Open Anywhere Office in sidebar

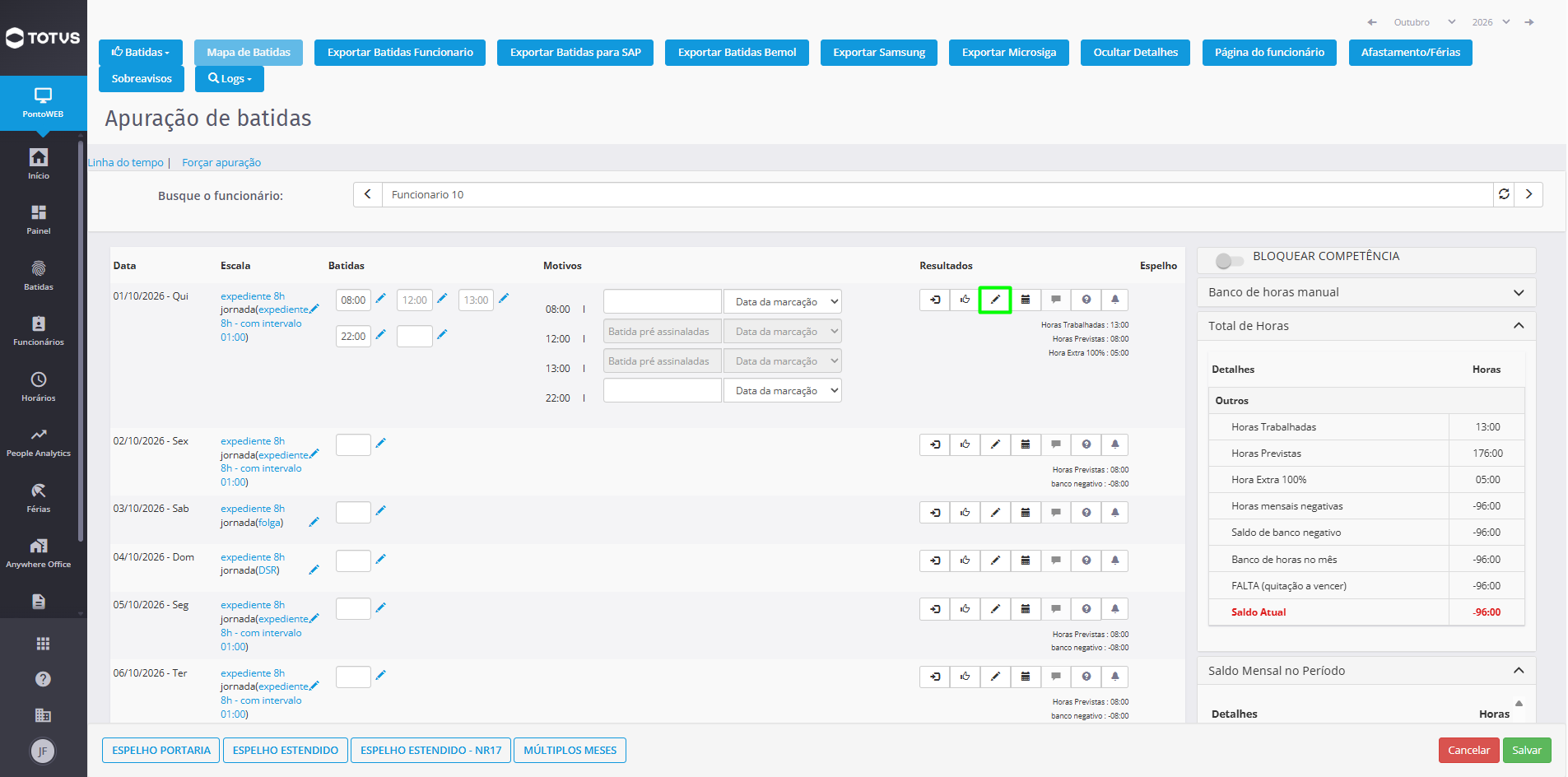pos(39,553)
